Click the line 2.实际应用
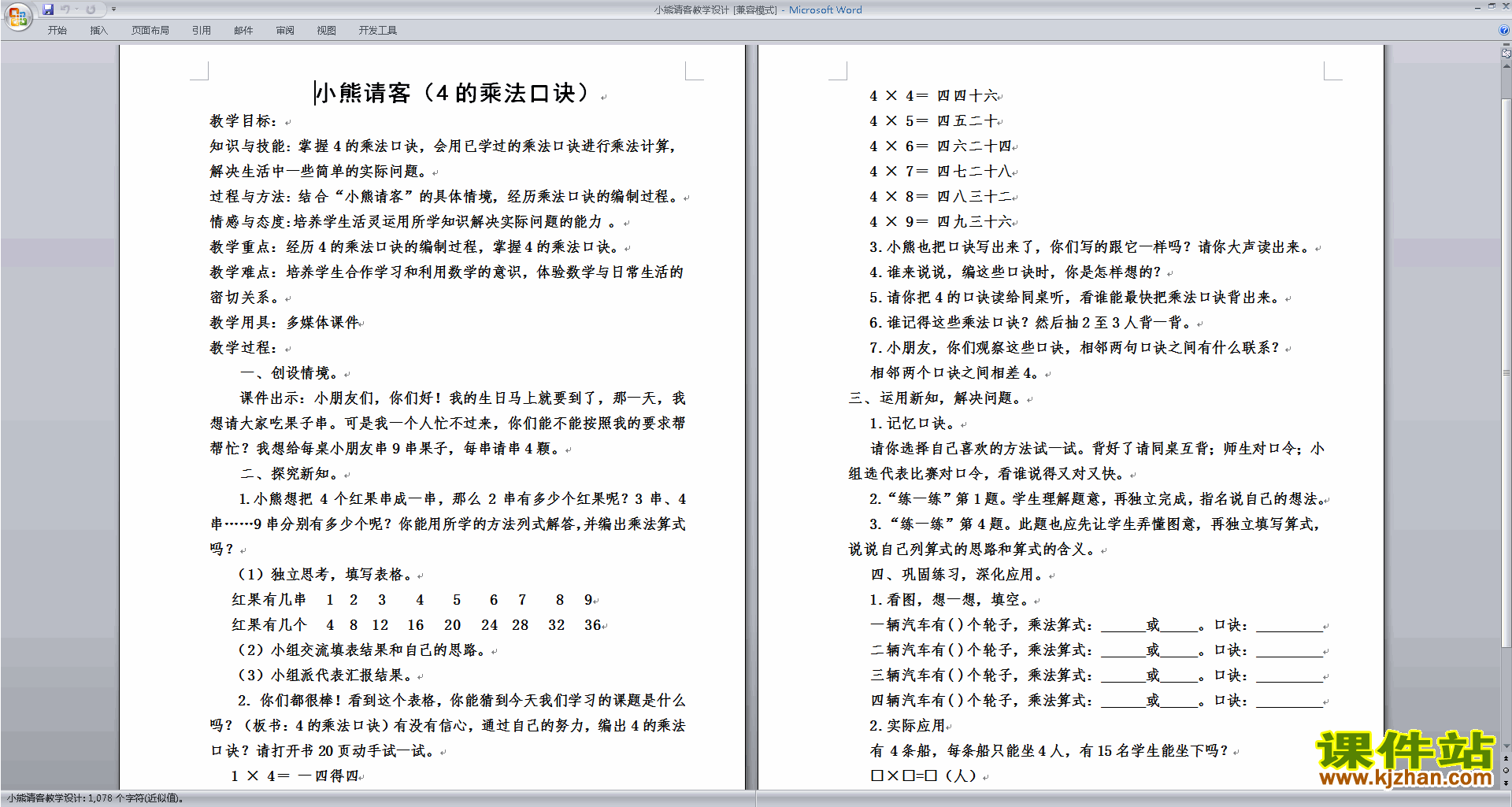 coord(907,725)
